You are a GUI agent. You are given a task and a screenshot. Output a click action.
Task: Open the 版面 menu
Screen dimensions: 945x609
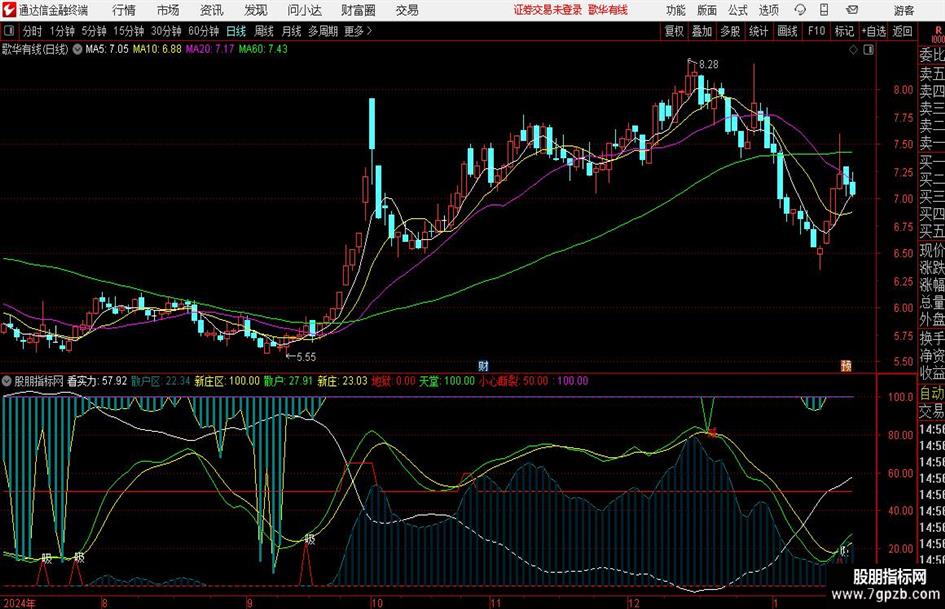(706, 10)
